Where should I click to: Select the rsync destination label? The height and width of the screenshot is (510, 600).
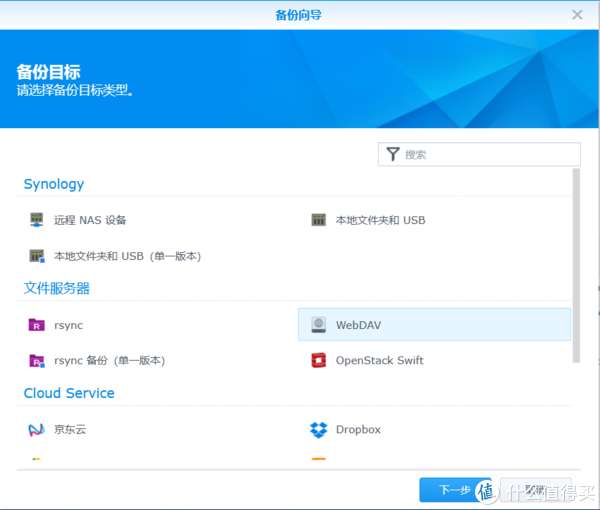pyautogui.click(x=68, y=325)
